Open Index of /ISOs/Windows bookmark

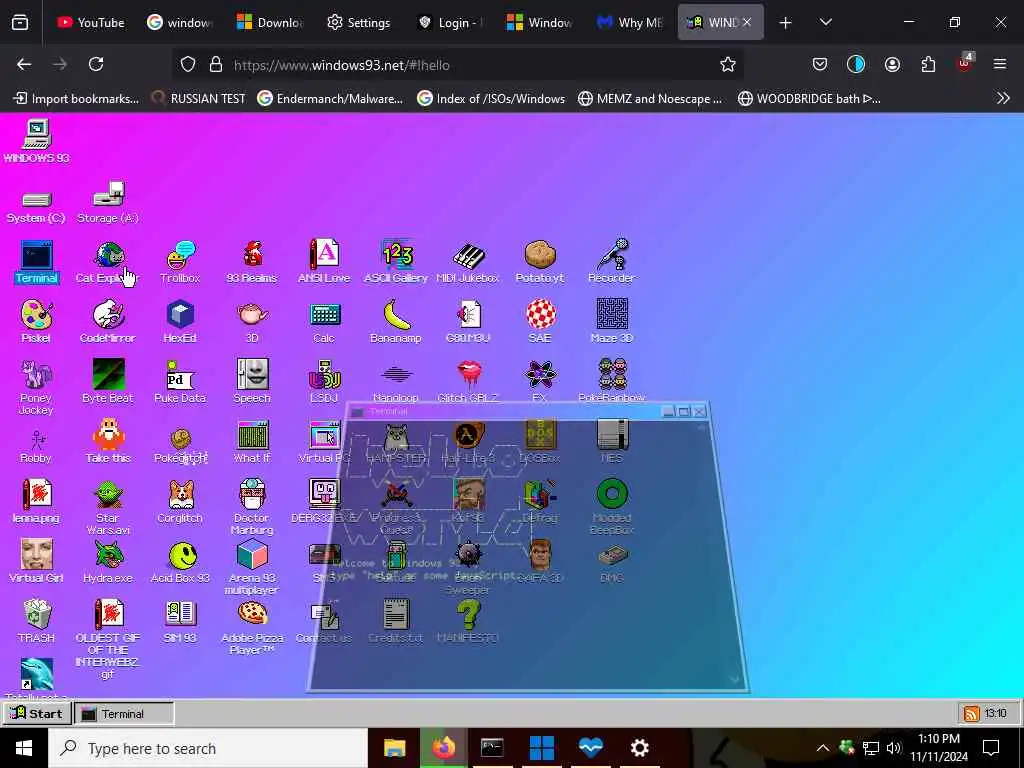pyautogui.click(x=490, y=99)
